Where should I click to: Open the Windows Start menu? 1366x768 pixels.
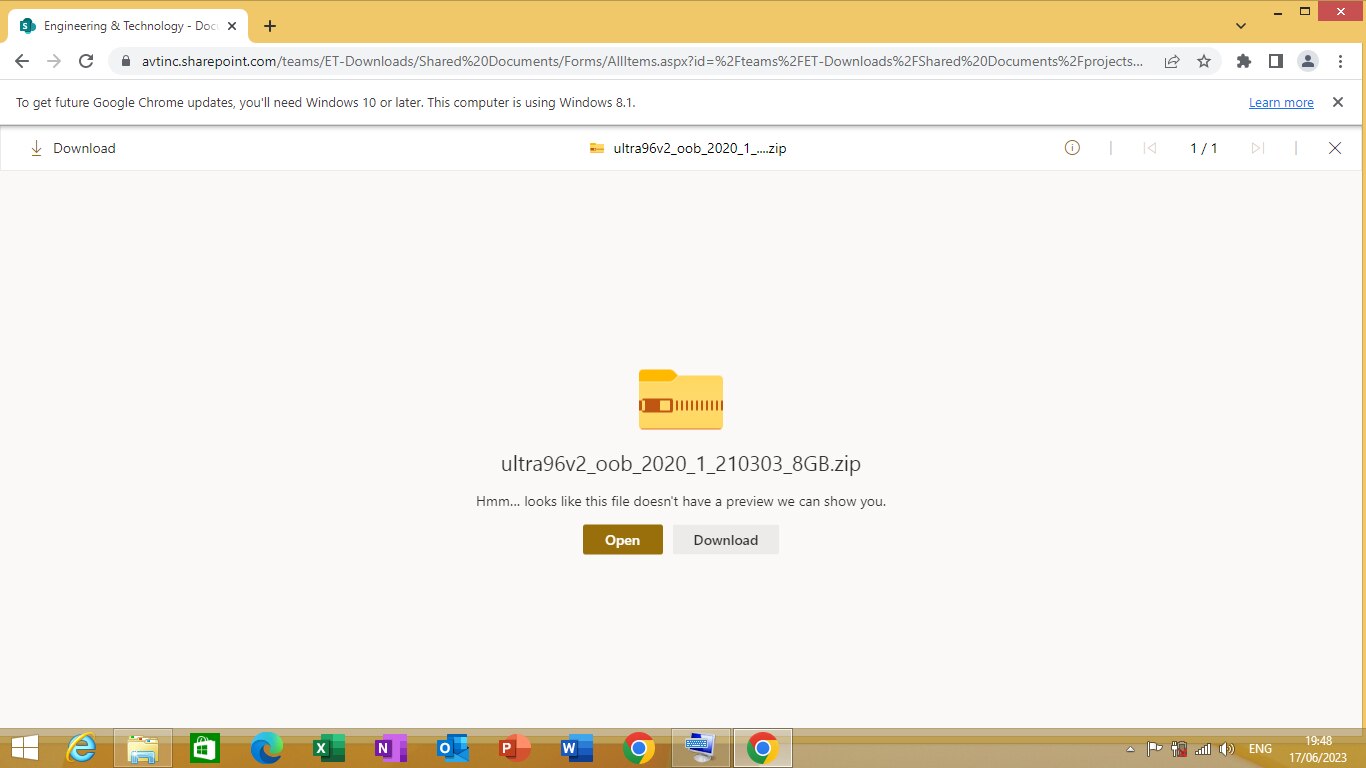pos(24,748)
